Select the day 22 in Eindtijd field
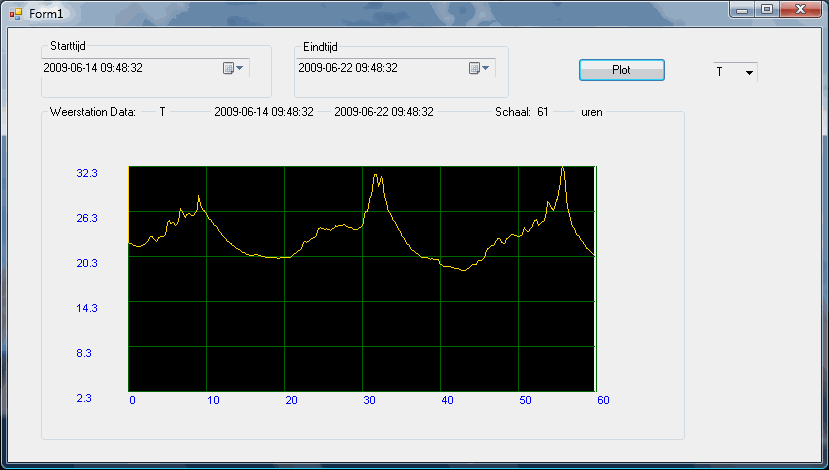Screen dimensions: 829x470 [x=347, y=68]
